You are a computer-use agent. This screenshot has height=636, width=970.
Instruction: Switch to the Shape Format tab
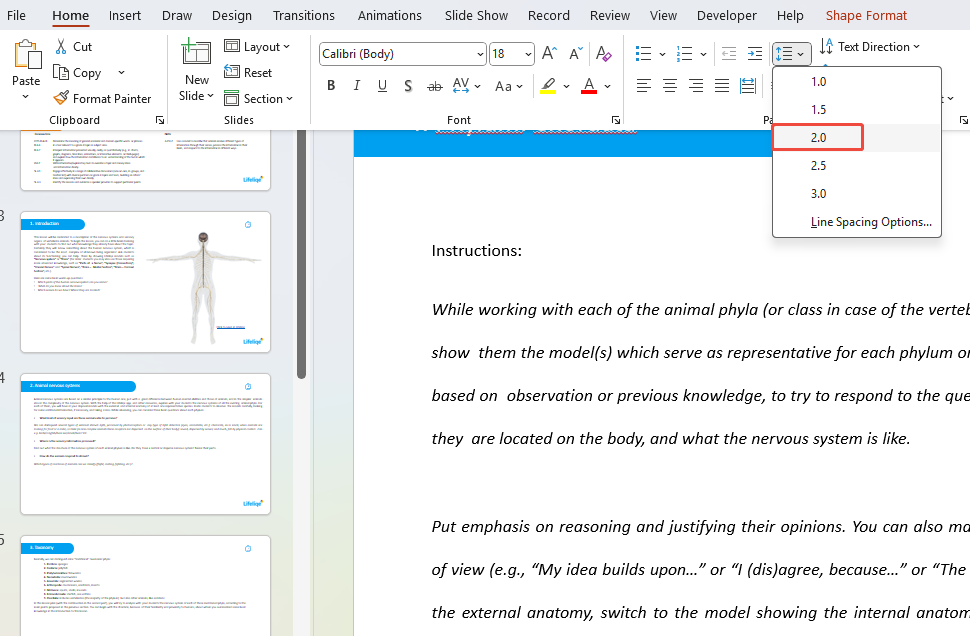click(x=866, y=15)
